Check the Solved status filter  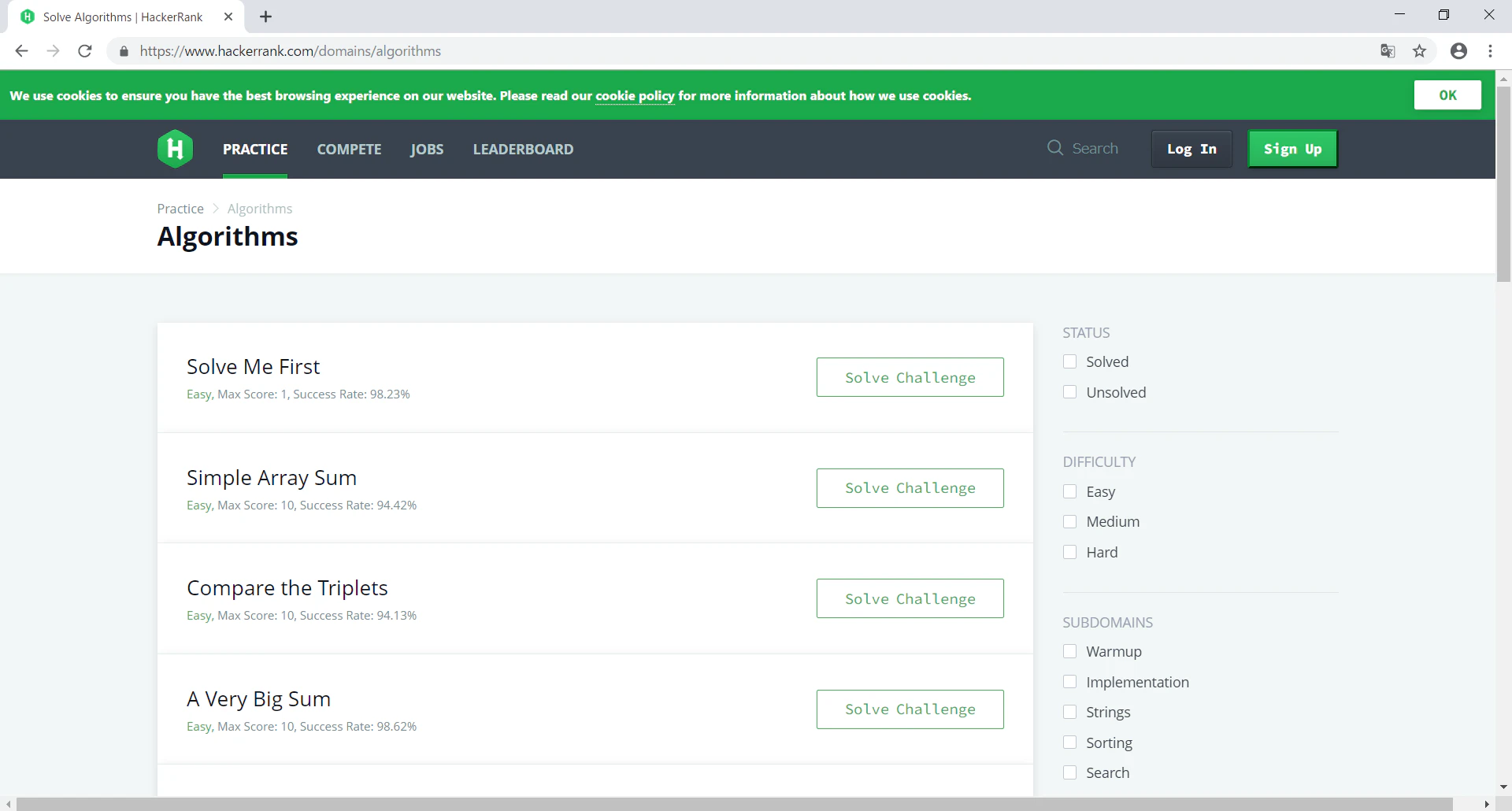tap(1069, 361)
